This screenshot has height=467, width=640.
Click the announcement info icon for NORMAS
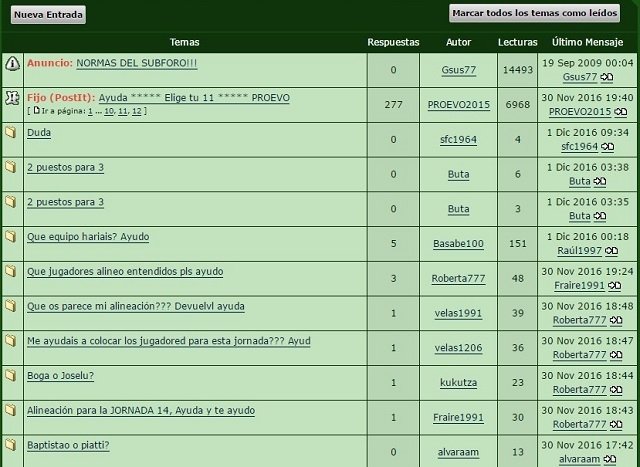coord(13,63)
